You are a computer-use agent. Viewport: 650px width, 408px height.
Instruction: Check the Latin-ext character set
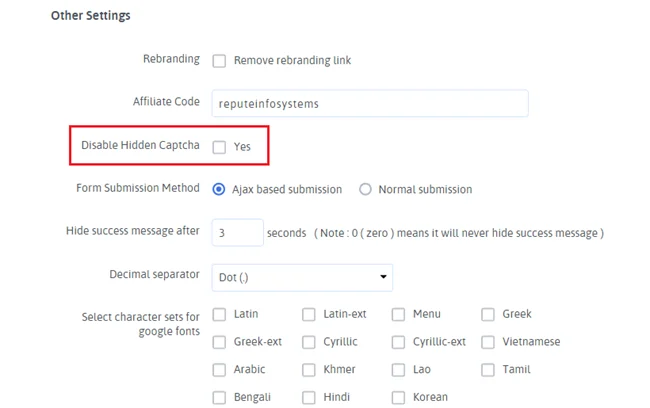(309, 315)
